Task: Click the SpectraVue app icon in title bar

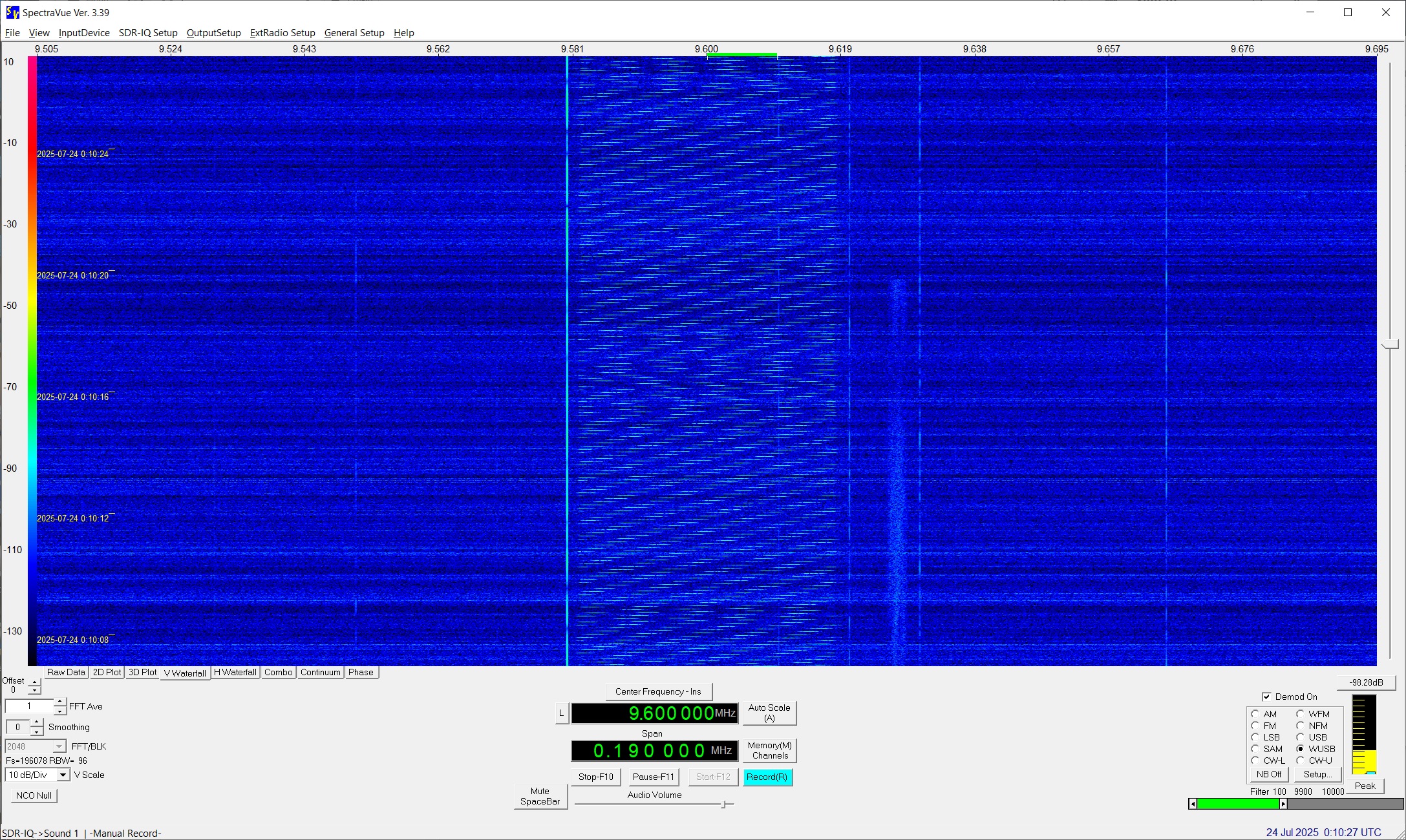Action: (x=12, y=12)
